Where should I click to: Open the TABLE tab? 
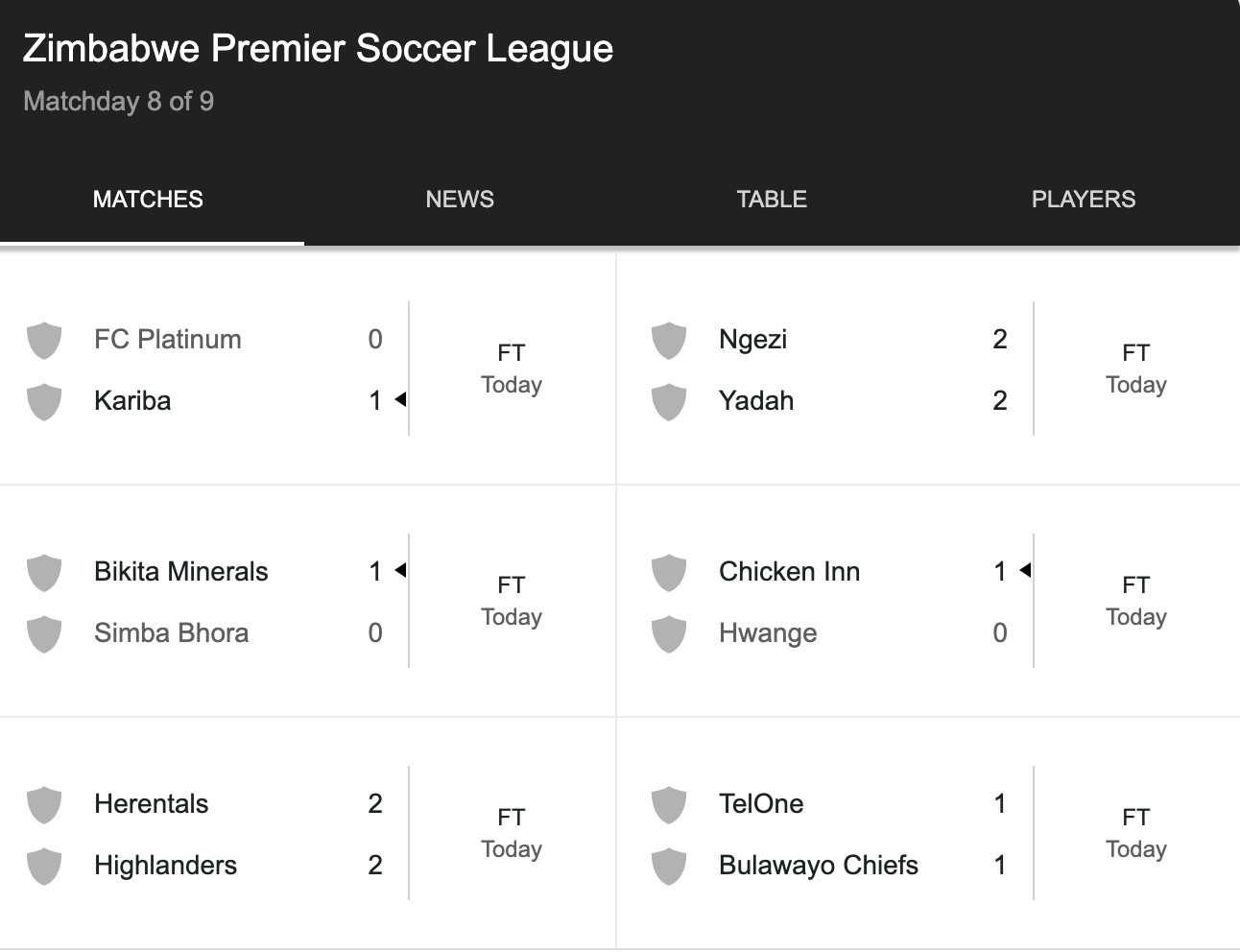click(x=772, y=199)
